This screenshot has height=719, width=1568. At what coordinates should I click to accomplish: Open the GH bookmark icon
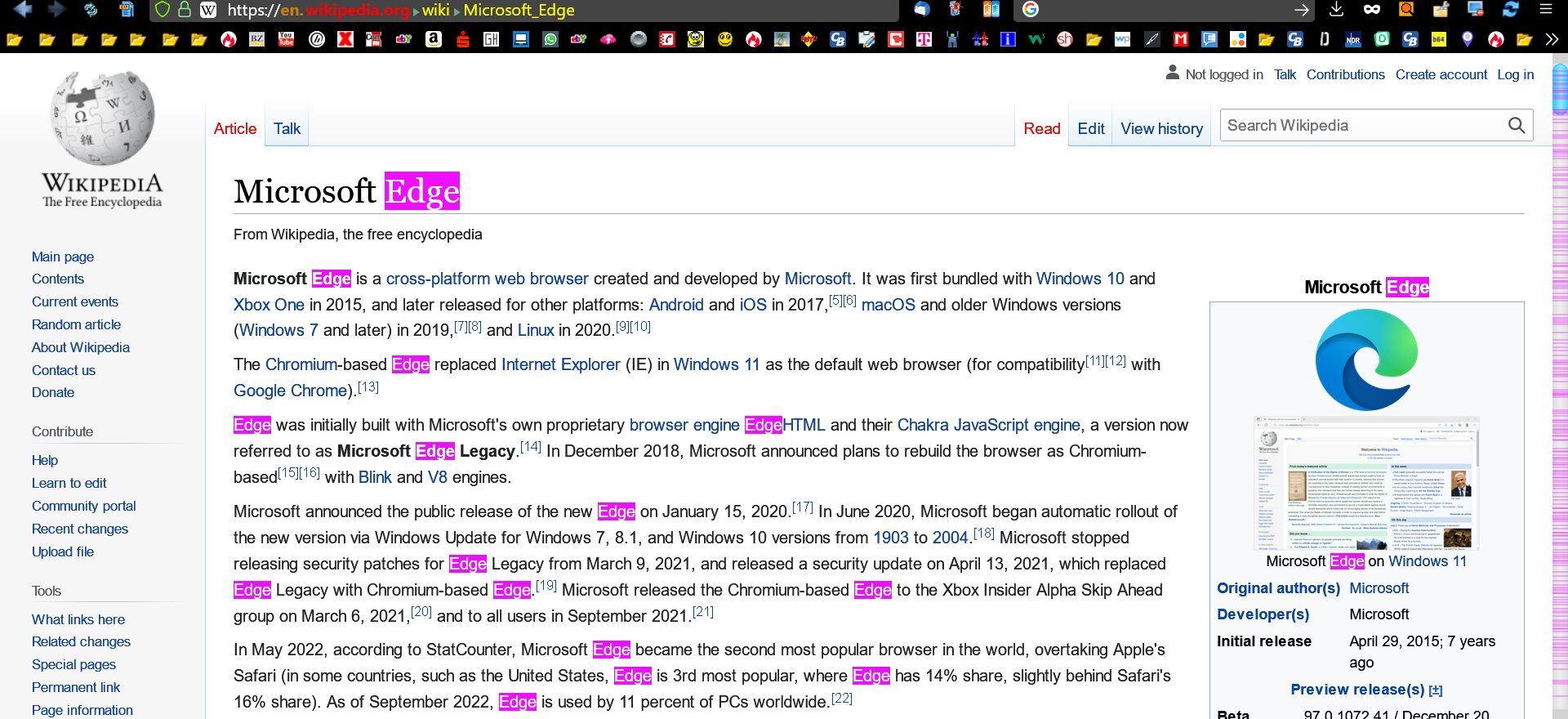492,39
